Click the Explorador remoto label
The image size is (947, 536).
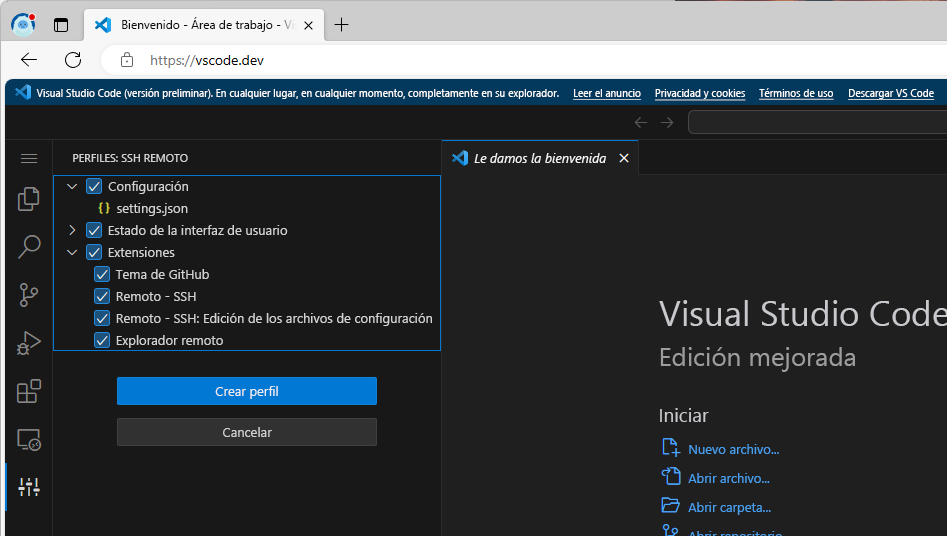pos(169,340)
